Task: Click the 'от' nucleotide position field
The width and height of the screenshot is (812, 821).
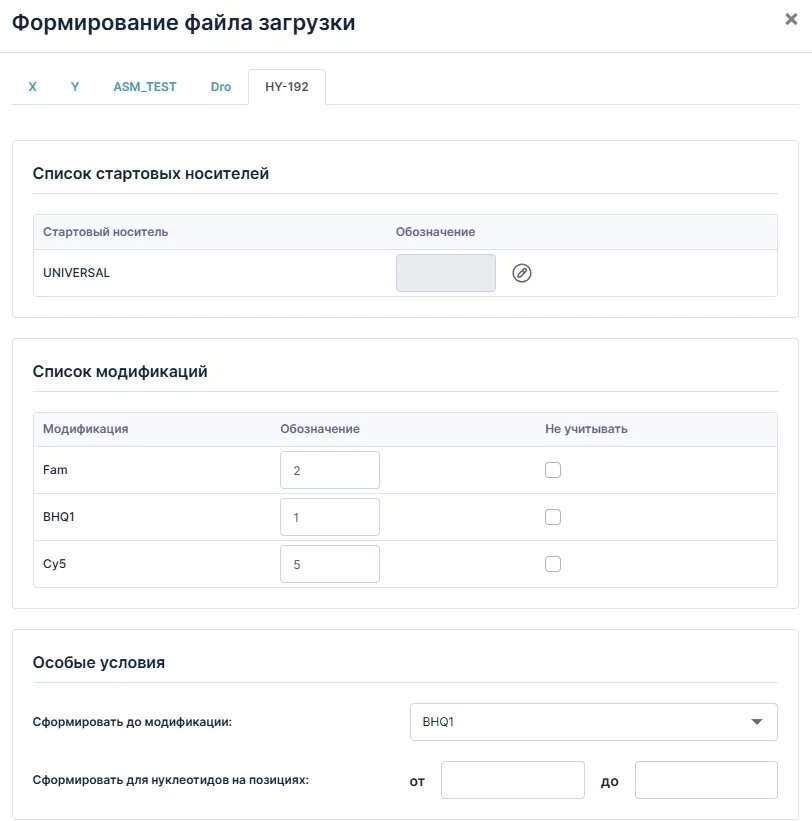Action: 513,780
